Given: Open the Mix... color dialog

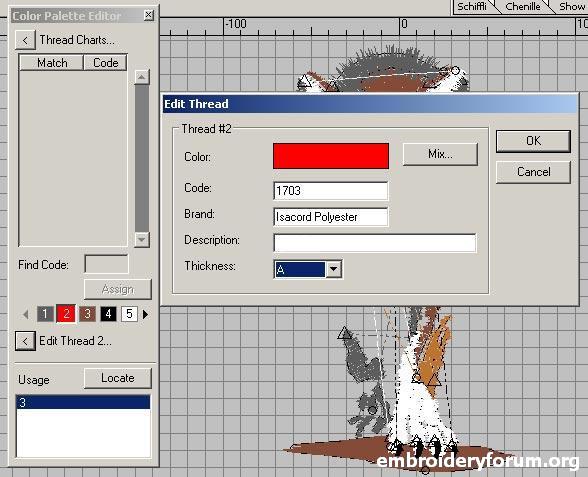Looking at the screenshot, I should [440, 154].
